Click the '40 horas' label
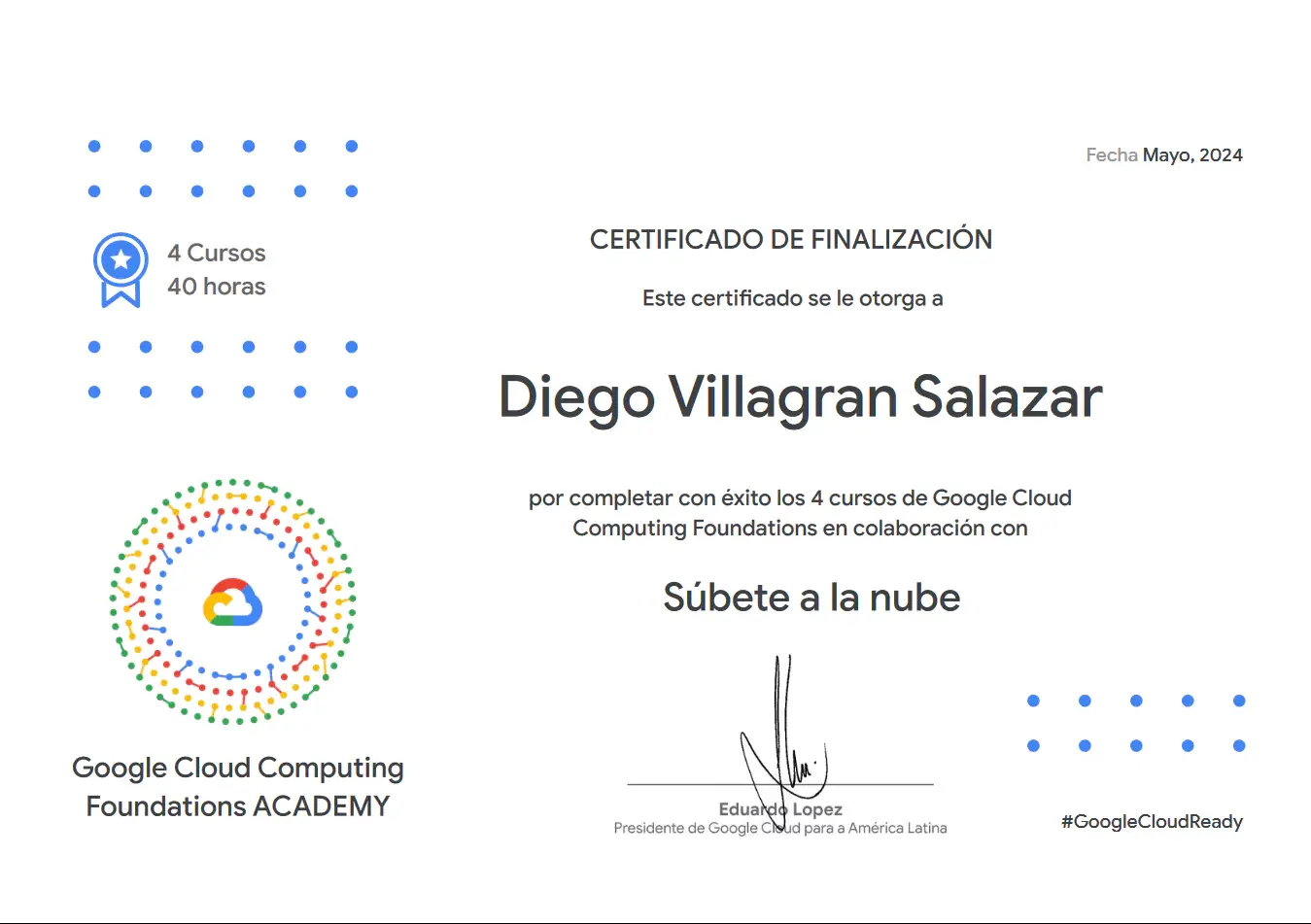This screenshot has width=1311, height=924. click(216, 287)
